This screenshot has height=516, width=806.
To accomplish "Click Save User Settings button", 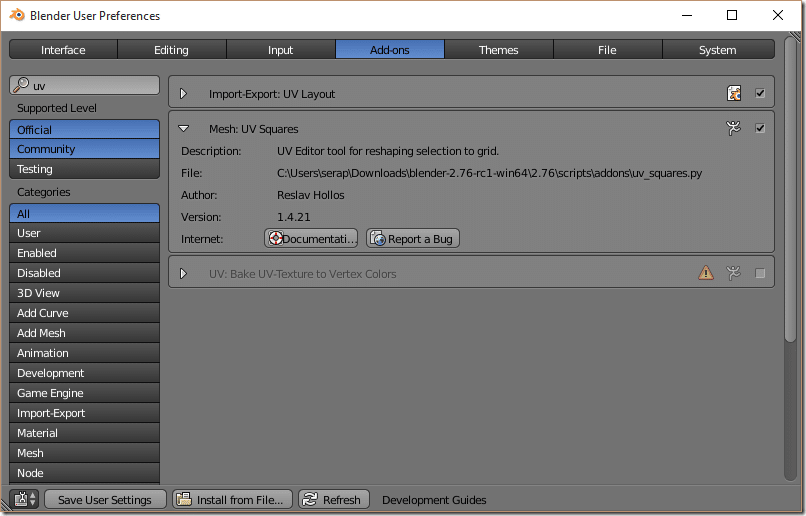I will (105, 500).
